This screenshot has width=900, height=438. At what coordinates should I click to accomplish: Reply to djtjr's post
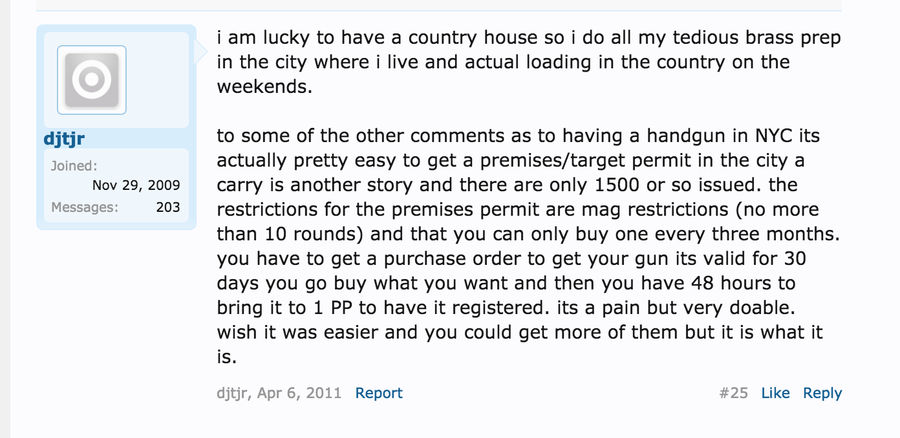(822, 393)
